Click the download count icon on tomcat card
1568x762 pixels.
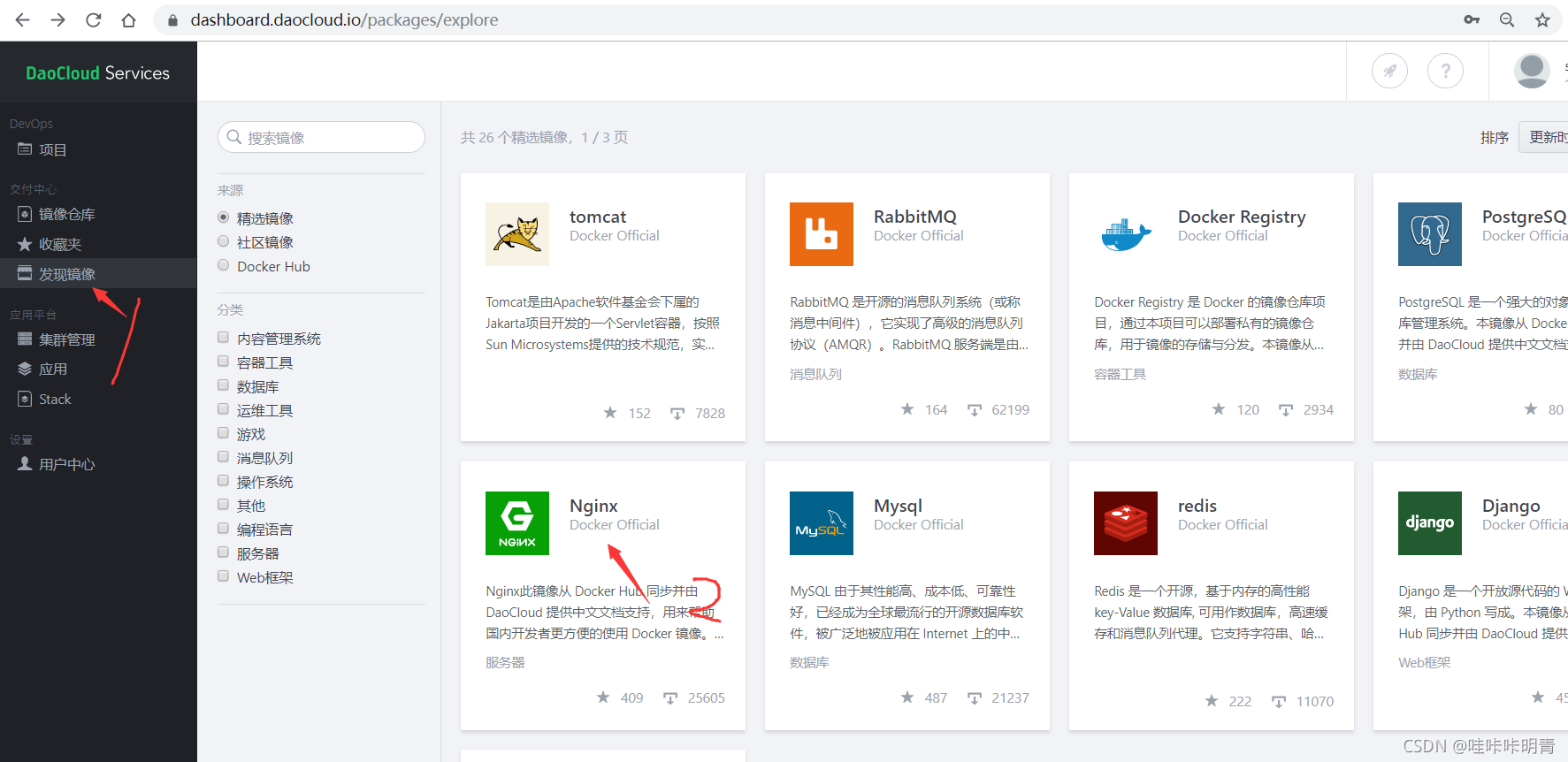pos(677,414)
